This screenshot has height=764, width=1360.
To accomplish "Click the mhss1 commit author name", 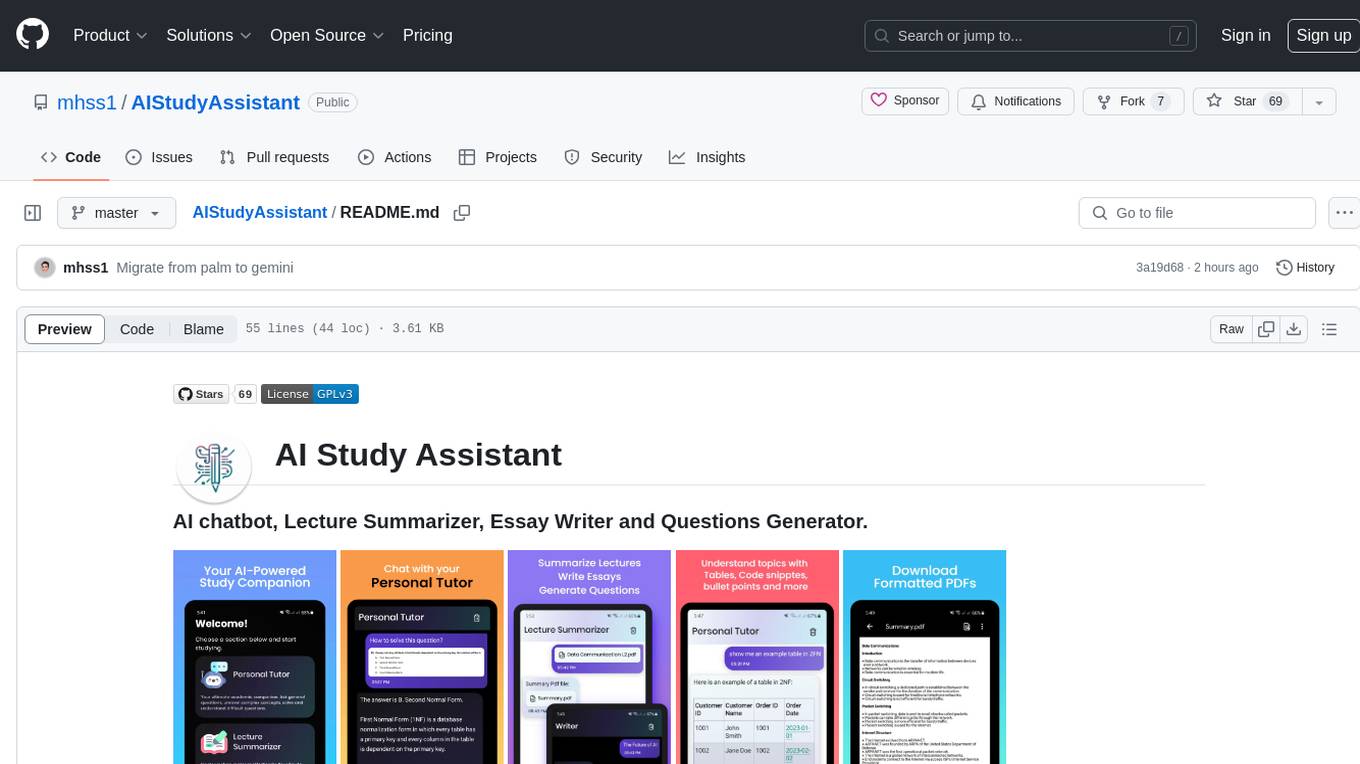I will tap(85, 267).
